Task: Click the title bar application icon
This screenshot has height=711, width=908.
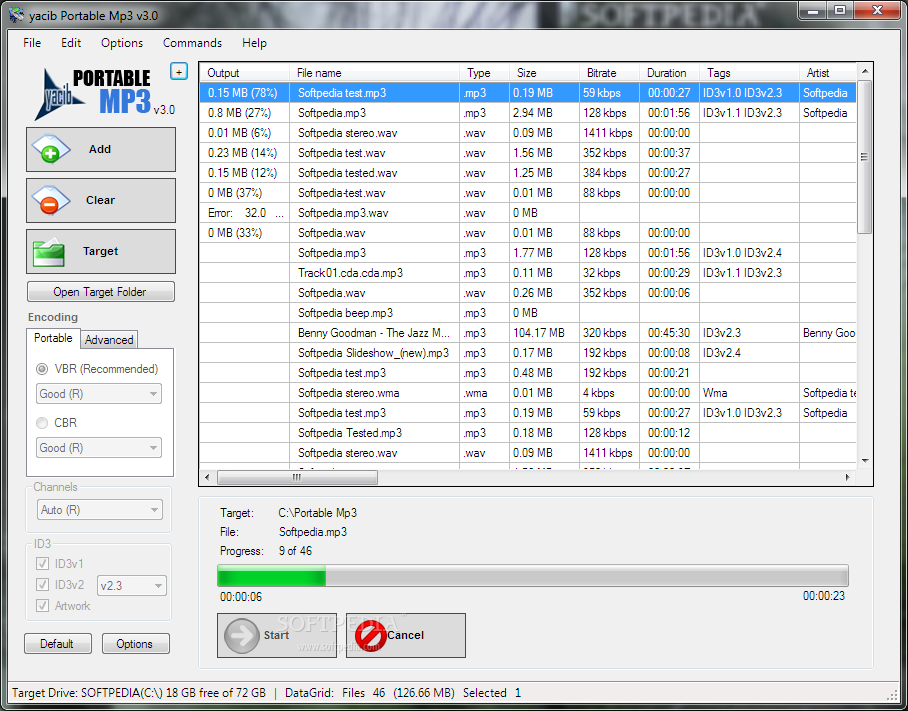Action: (x=17, y=14)
